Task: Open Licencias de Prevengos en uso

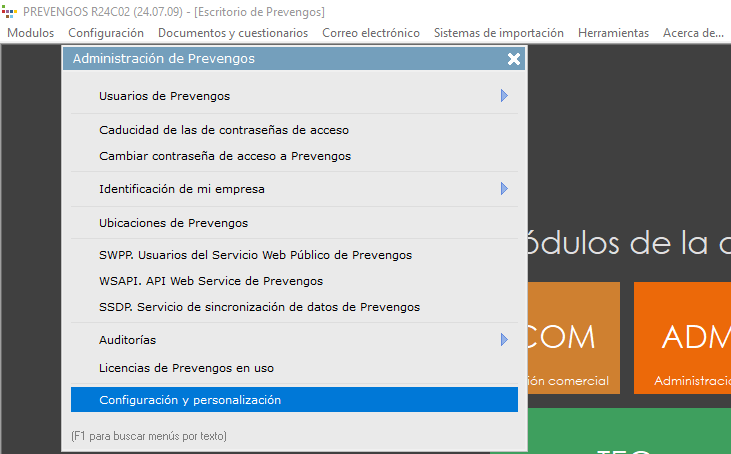Action: pos(186,368)
